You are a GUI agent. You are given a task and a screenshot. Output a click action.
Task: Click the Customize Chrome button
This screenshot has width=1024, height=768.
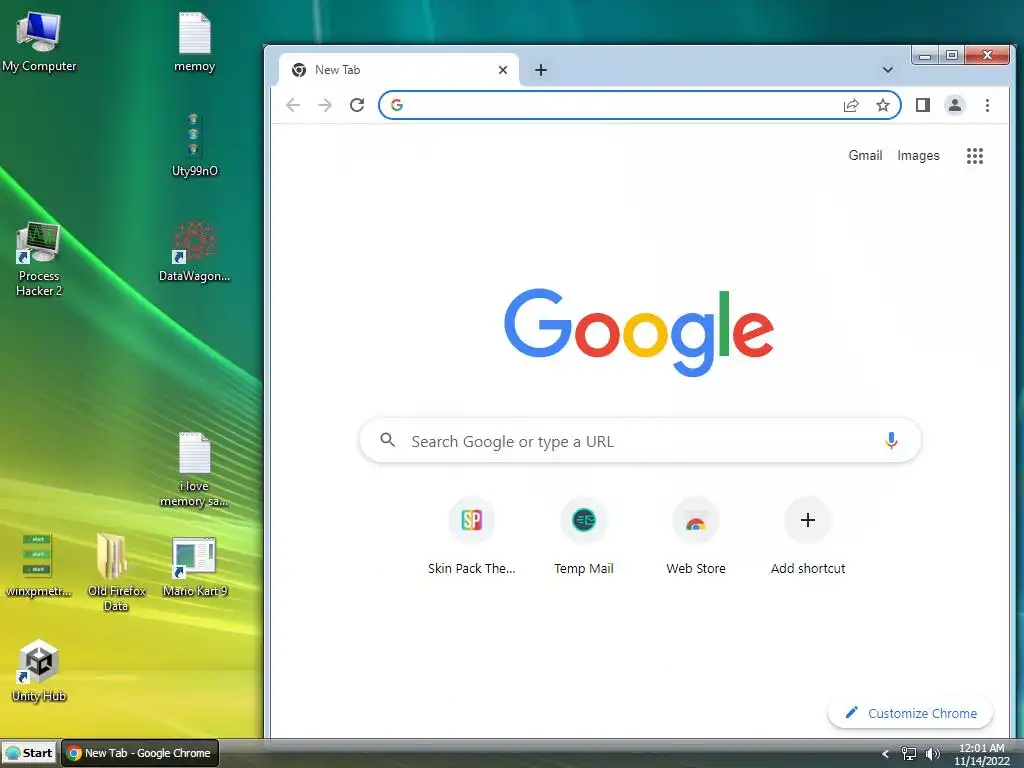[x=910, y=713]
